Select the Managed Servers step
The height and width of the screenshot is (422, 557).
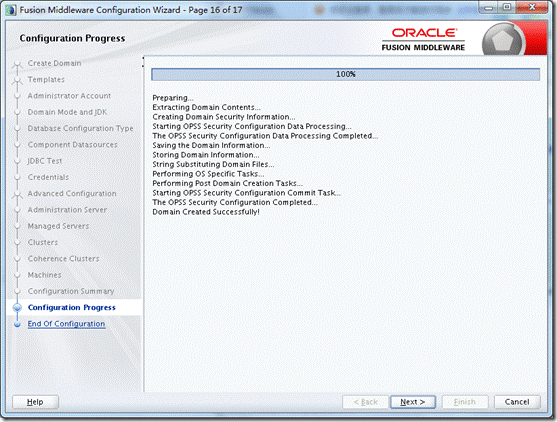pyautogui.click(x=58, y=226)
